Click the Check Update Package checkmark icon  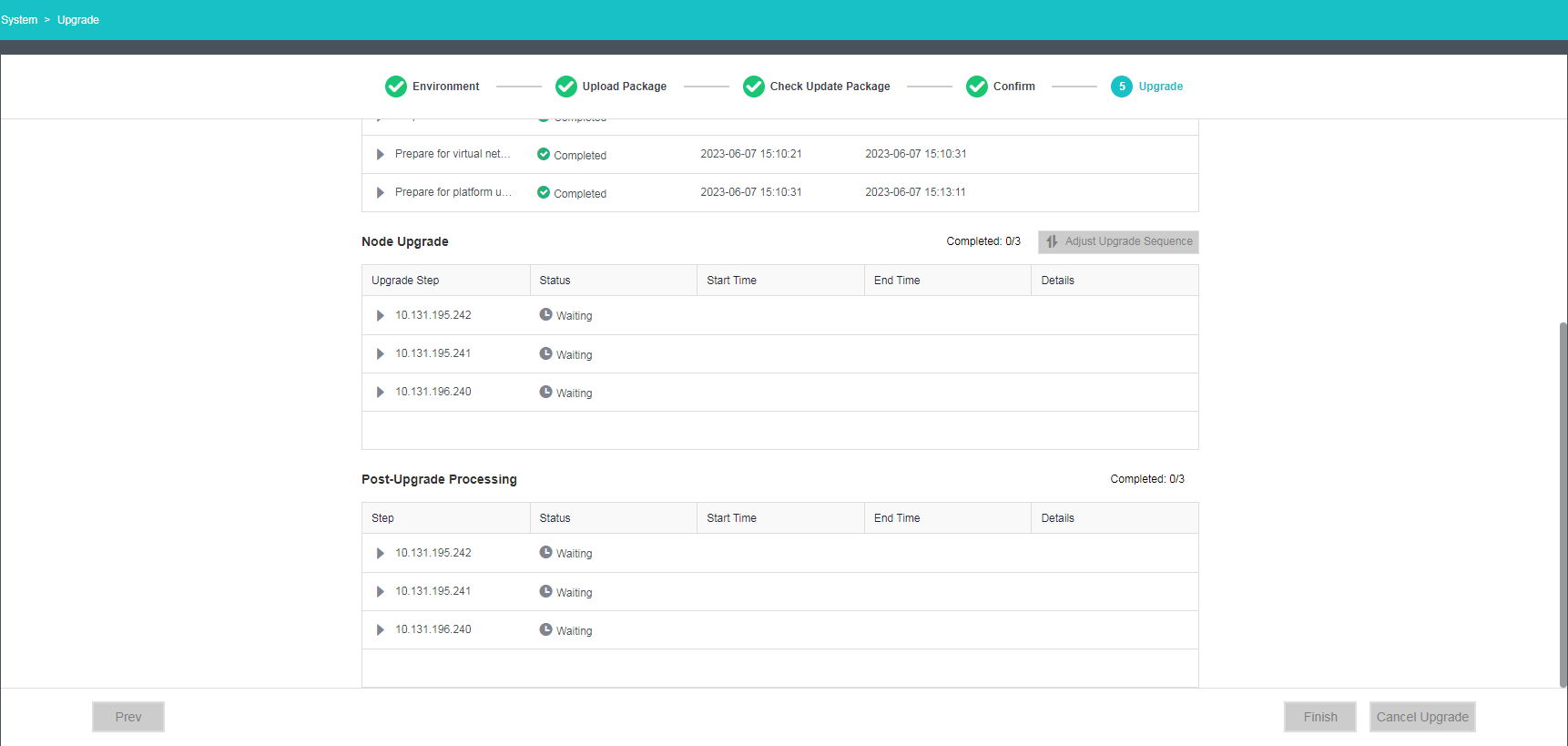[x=754, y=87]
